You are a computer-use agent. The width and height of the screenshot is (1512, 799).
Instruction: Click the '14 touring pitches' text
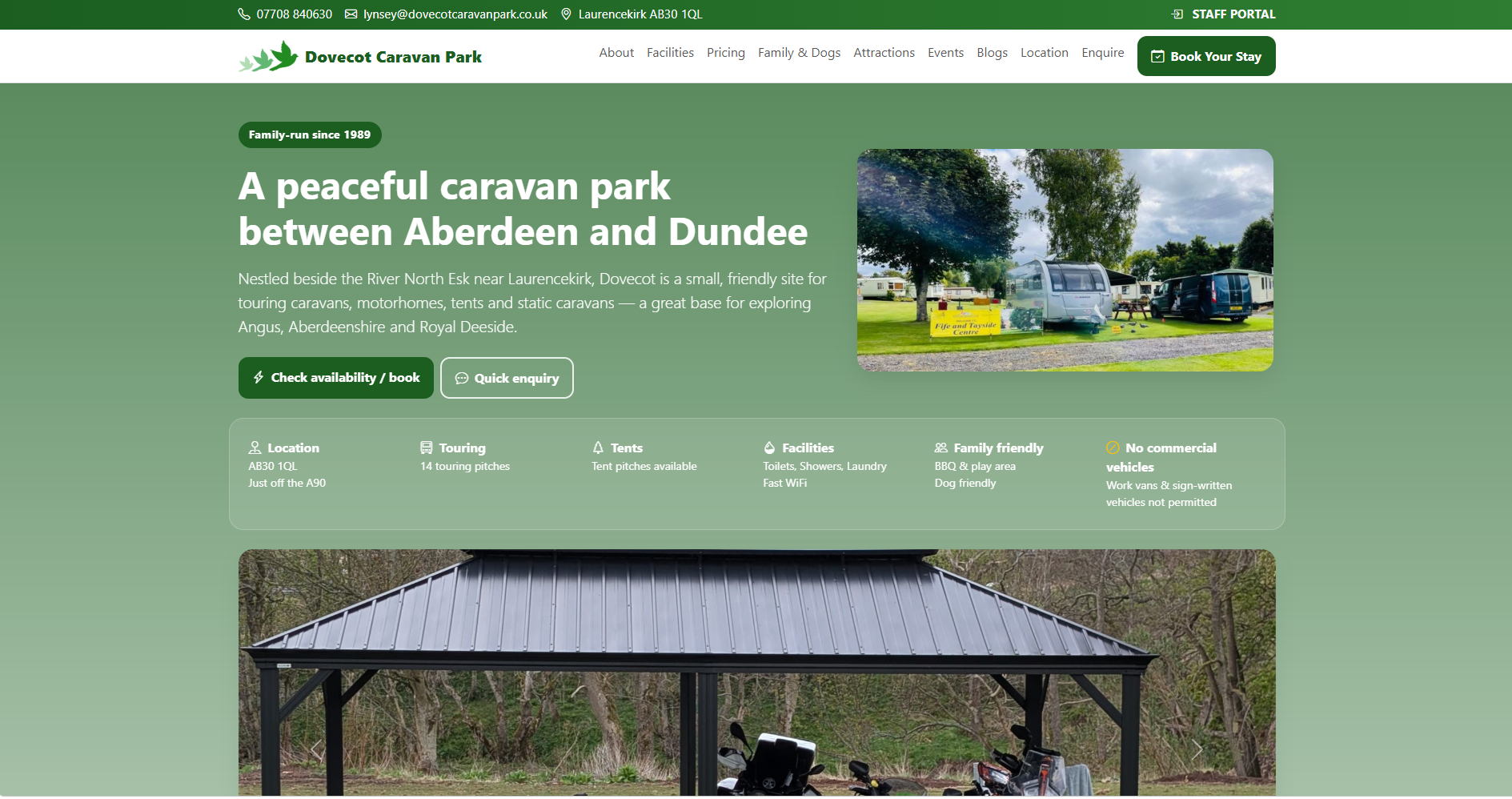coord(465,467)
